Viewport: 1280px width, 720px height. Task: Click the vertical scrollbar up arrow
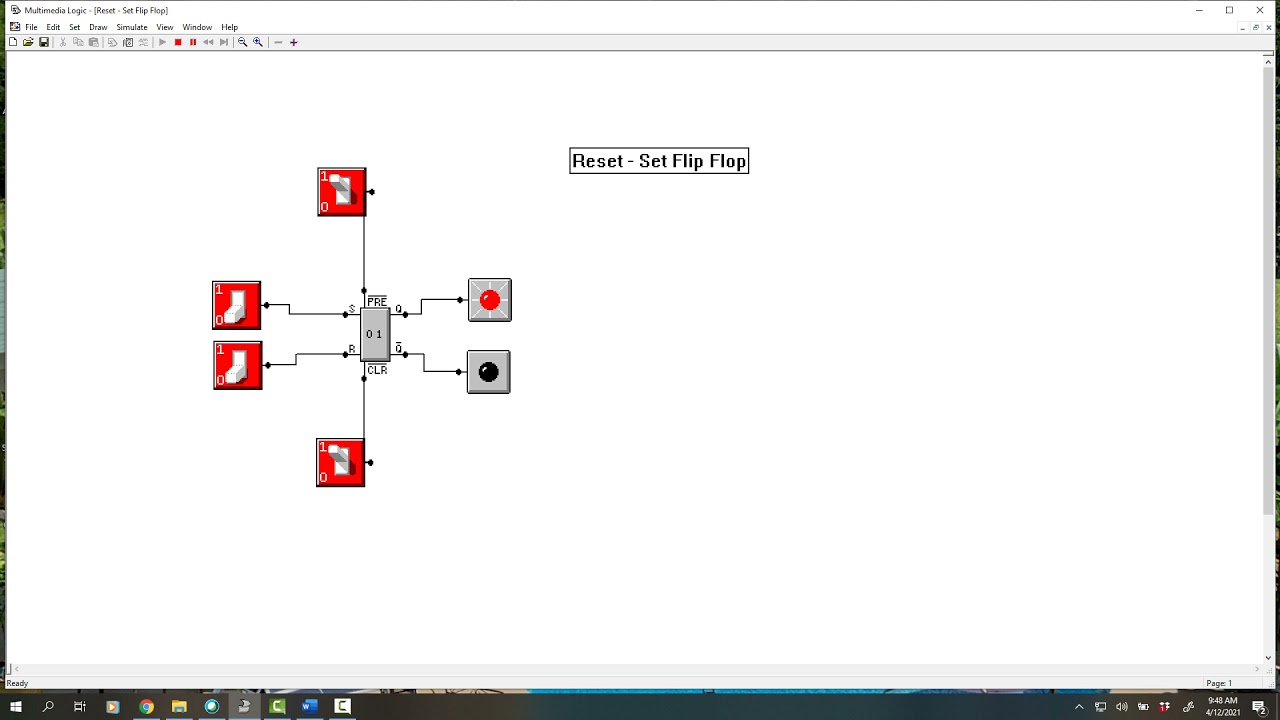[x=1268, y=61]
